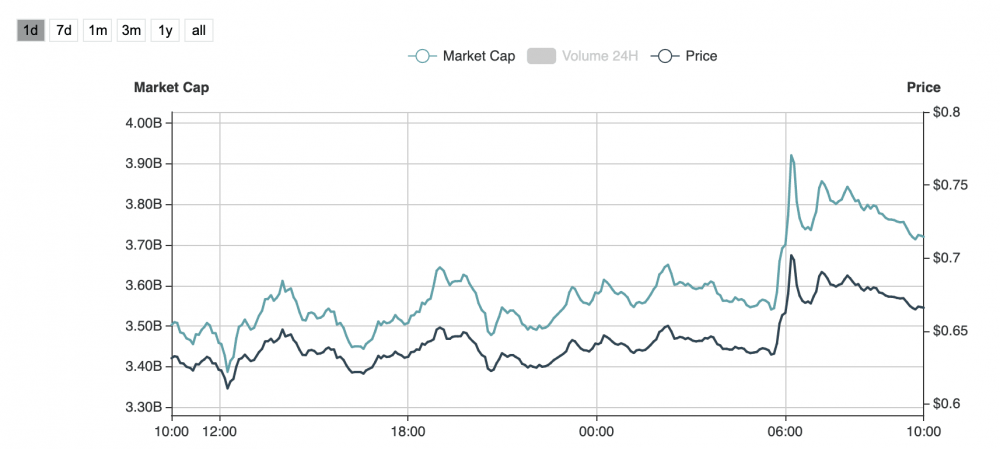
Task: Switch chart to 1y range
Action: click(165, 30)
